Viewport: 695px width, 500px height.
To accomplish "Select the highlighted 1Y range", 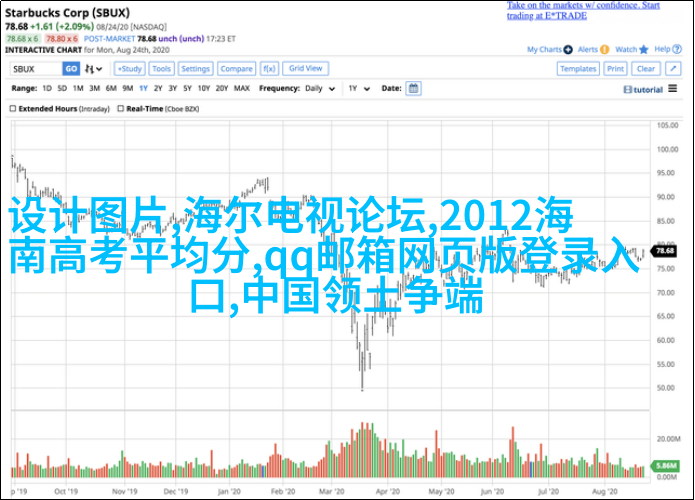I will (143, 89).
